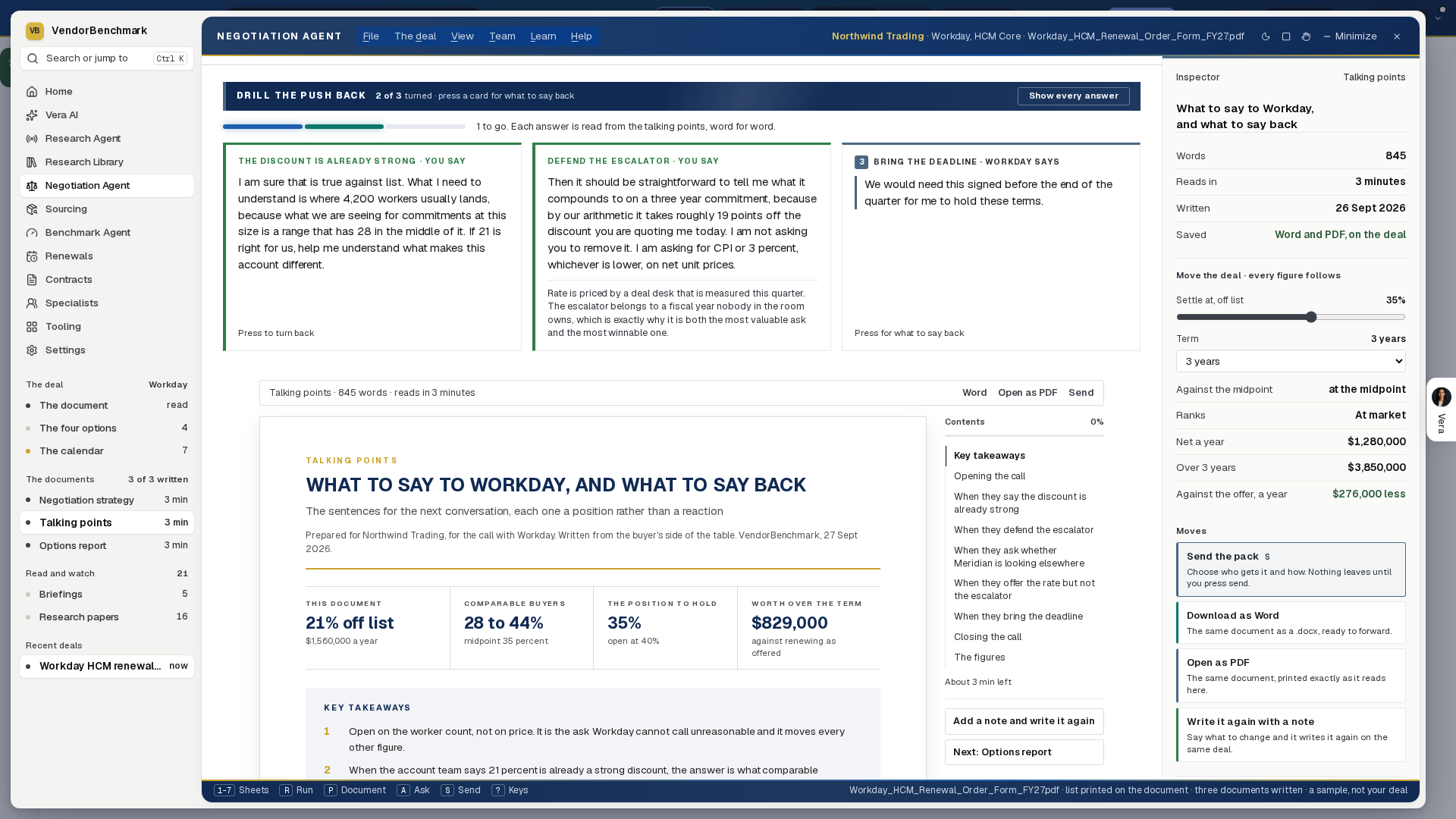Select Negotiation strategy document
The image size is (1456, 819).
click(x=107, y=500)
